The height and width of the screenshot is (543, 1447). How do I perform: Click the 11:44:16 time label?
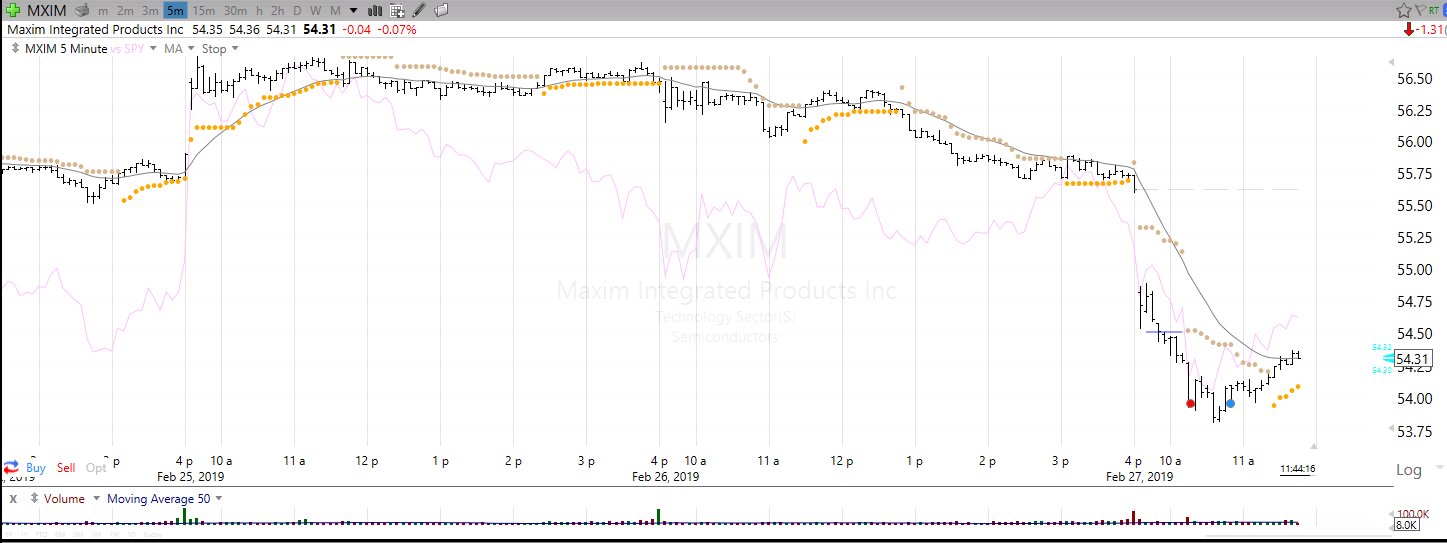pos(1297,468)
